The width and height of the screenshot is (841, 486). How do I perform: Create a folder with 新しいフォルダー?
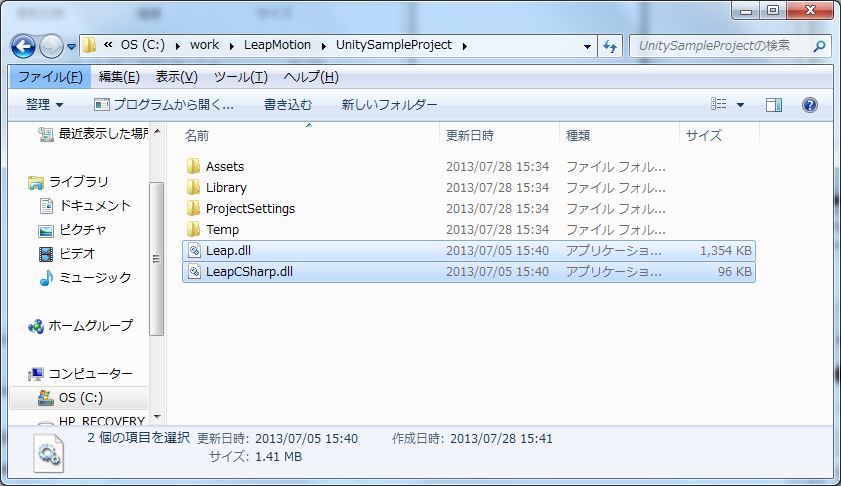389,105
